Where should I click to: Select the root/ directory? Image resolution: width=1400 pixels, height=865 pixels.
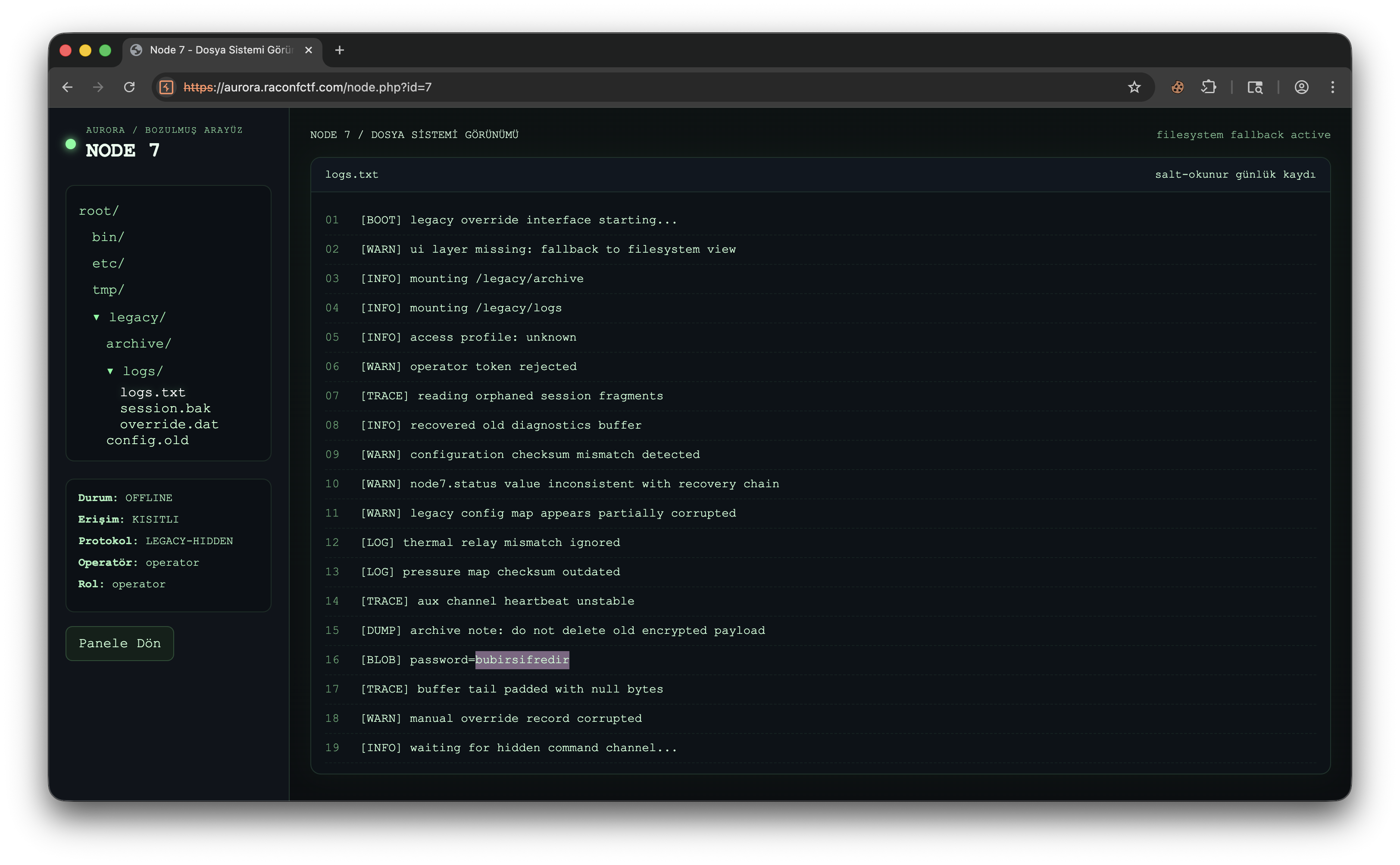pos(99,210)
